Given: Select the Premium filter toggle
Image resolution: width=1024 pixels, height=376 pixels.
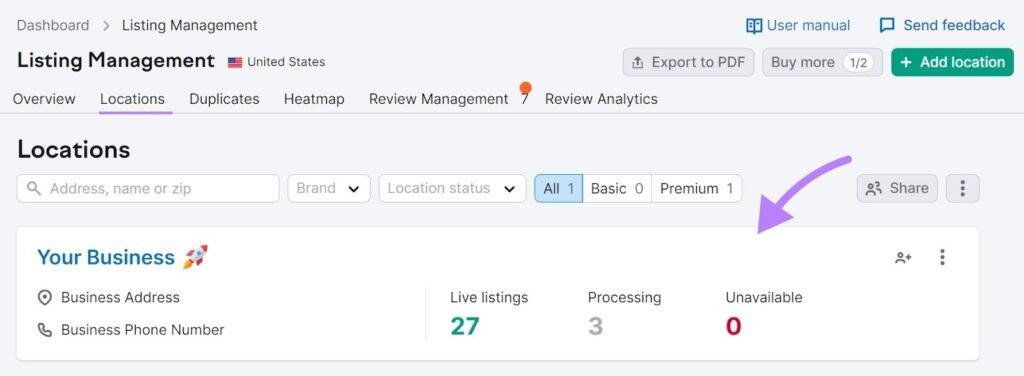Looking at the screenshot, I should (696, 189).
